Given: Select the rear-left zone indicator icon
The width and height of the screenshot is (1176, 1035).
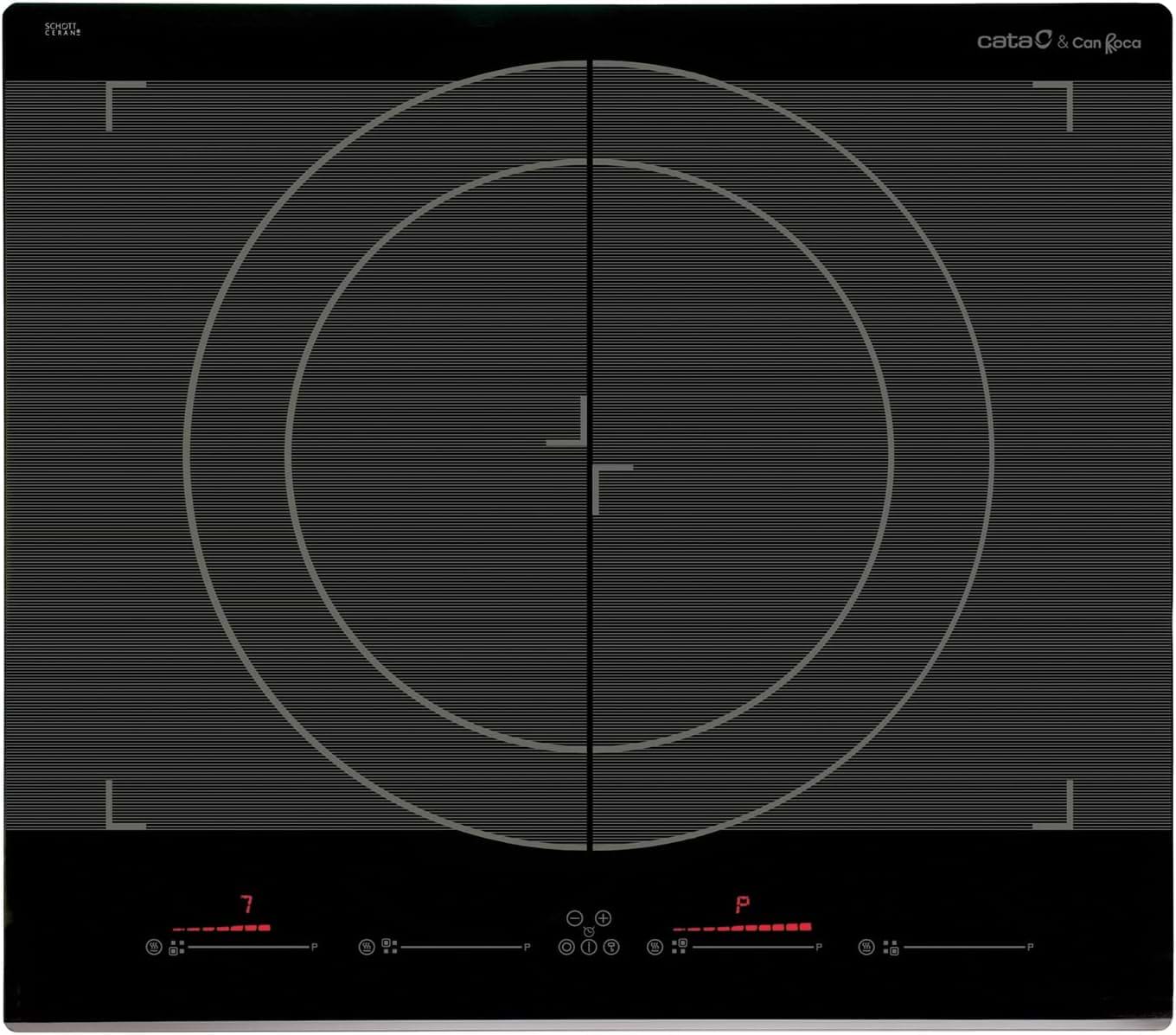Looking at the screenshot, I should [x=390, y=947].
